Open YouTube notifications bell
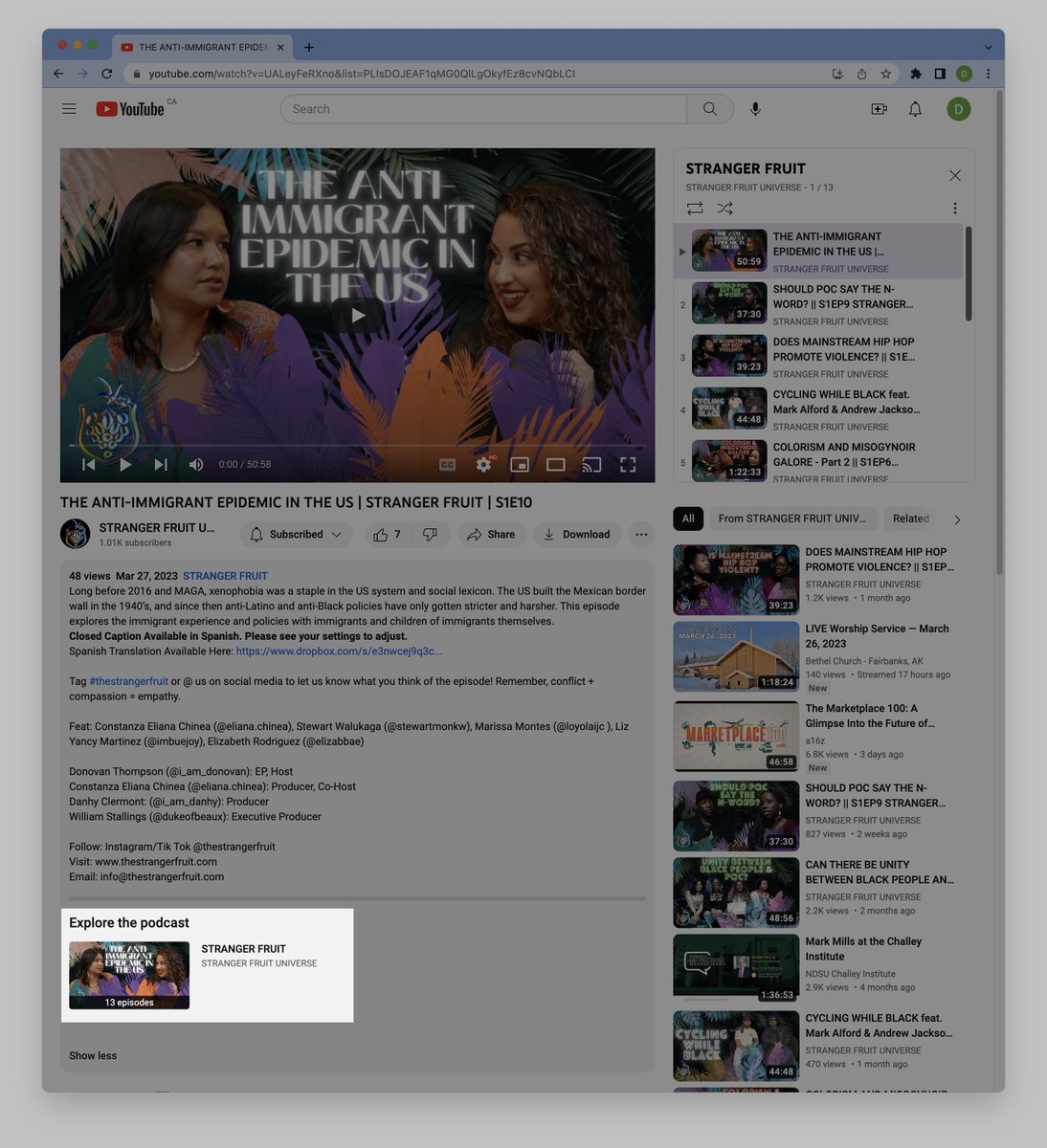Screen dimensions: 1047x1148 click(914, 108)
